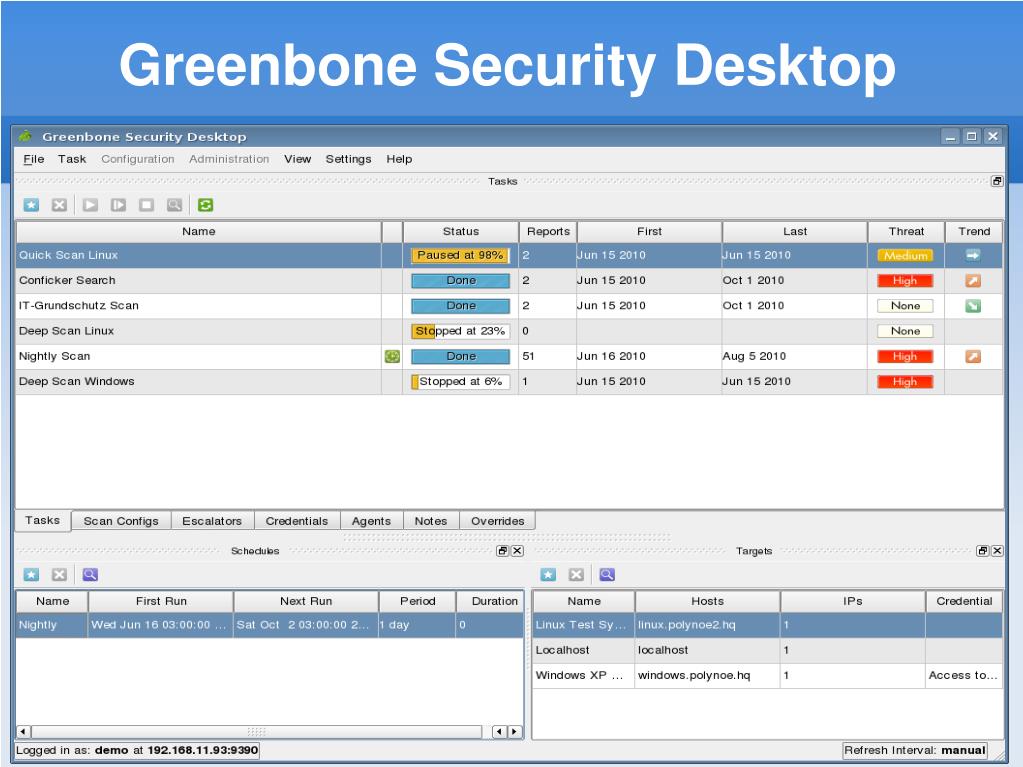Undock the Tasks panel with float icon
The image size is (1023, 767).
coord(997,181)
